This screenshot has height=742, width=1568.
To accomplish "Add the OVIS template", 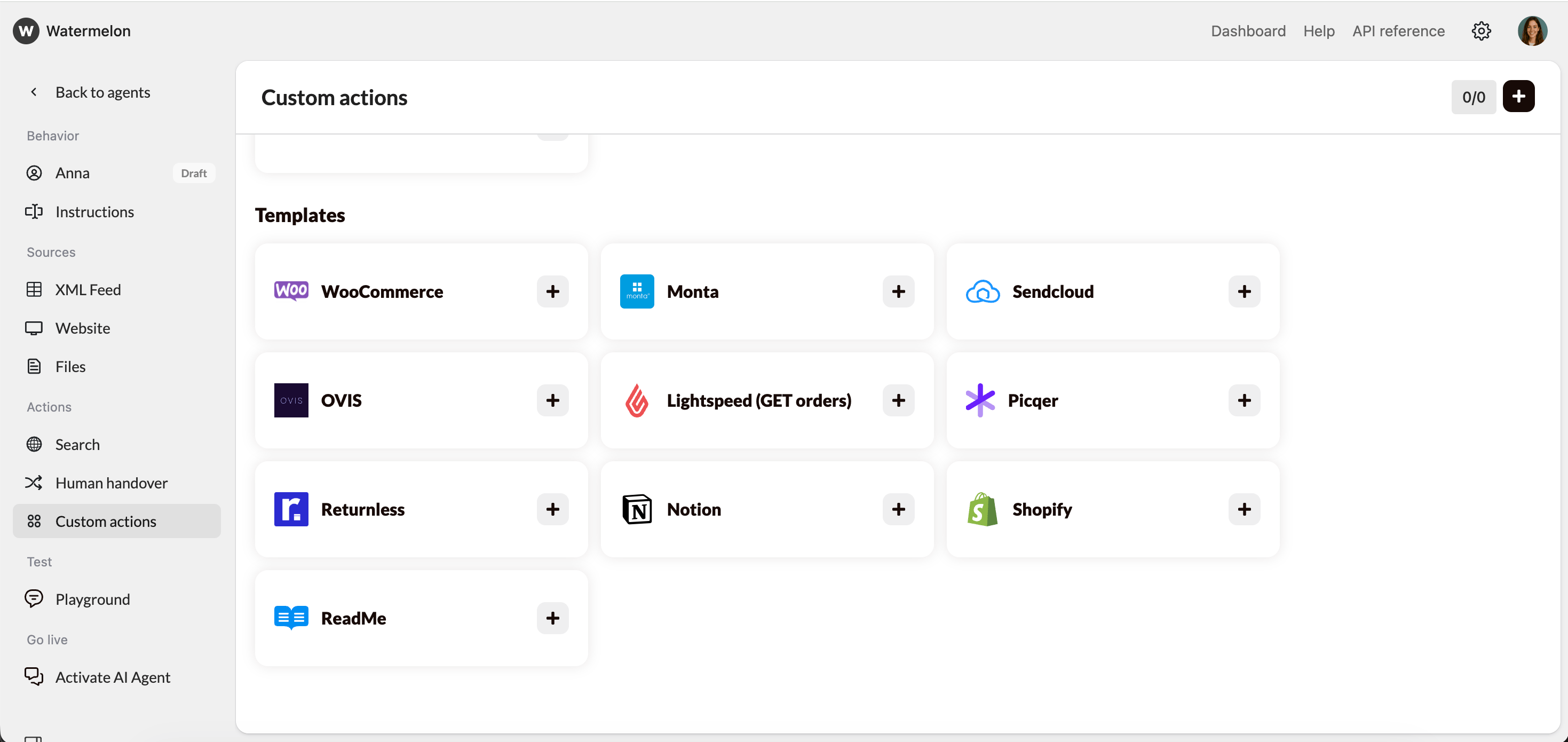I will click(552, 400).
